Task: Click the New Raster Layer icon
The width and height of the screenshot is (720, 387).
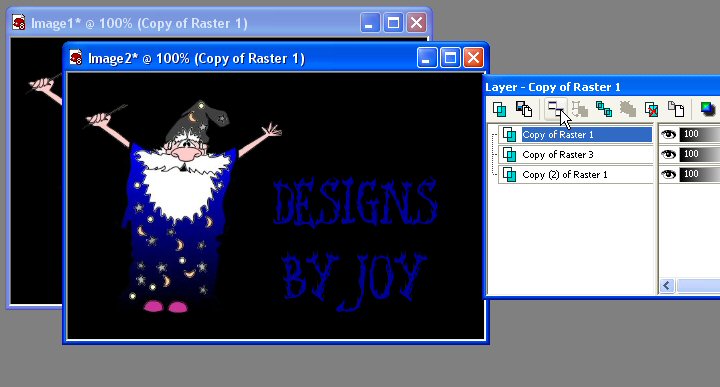Action: coord(499,109)
